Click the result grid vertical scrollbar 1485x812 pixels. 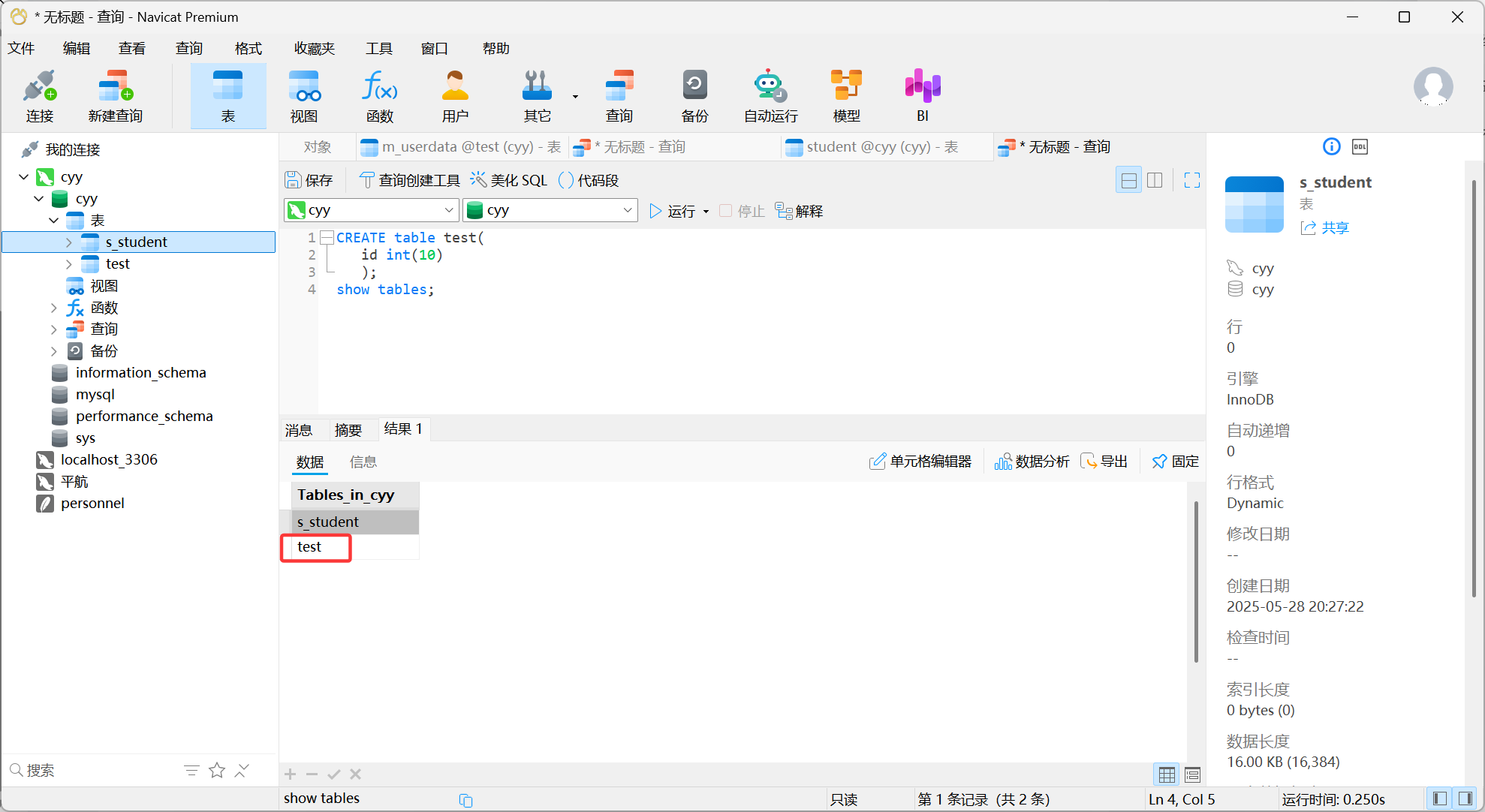tap(1195, 582)
